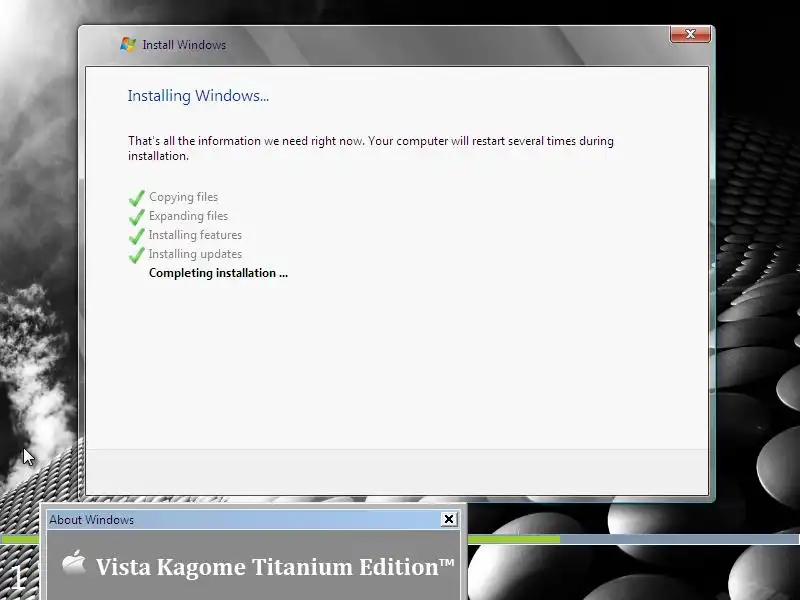Click the "Installing Windows..." heading

tap(198, 96)
